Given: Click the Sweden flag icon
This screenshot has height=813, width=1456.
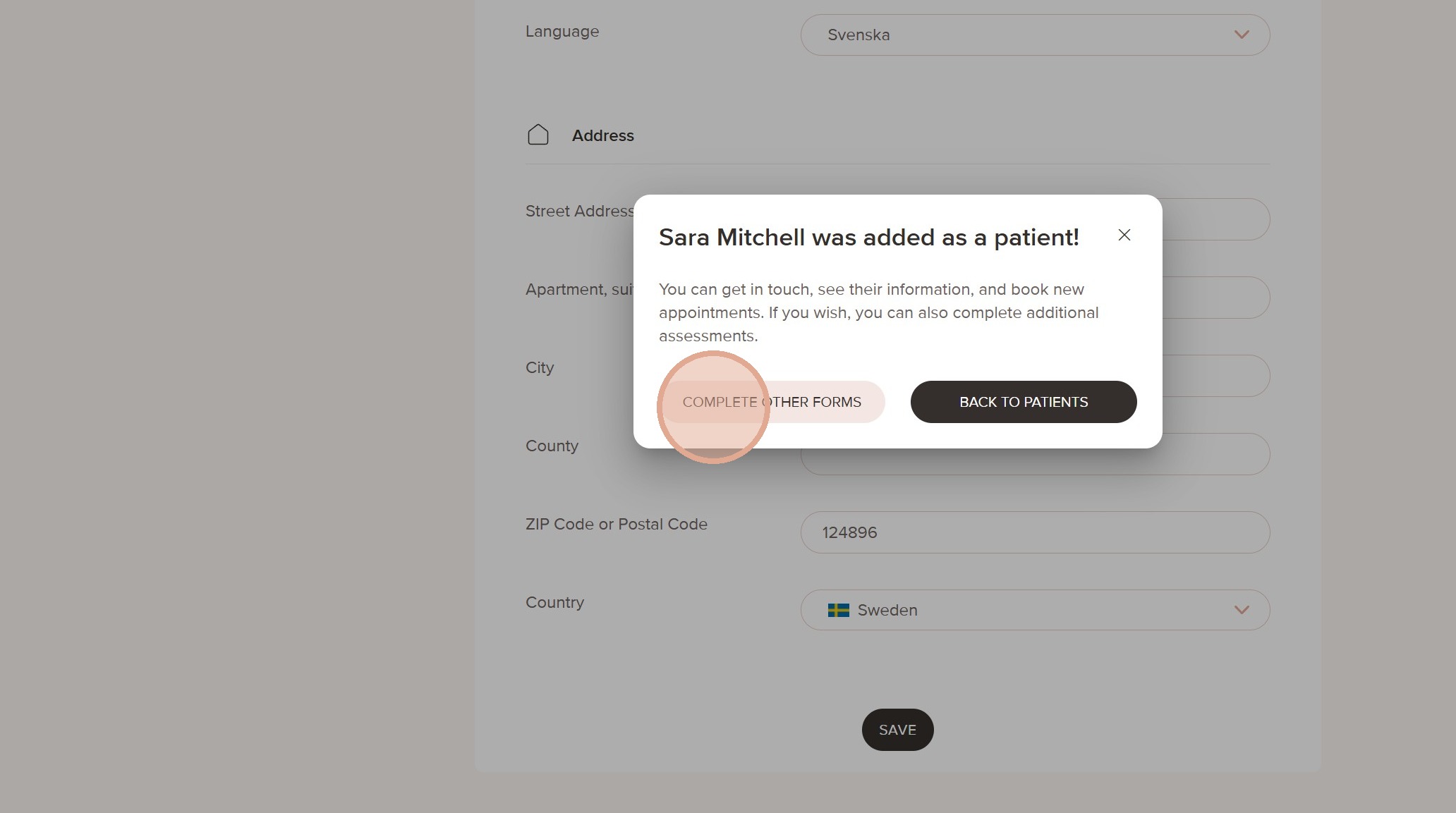Looking at the screenshot, I should click(838, 611).
